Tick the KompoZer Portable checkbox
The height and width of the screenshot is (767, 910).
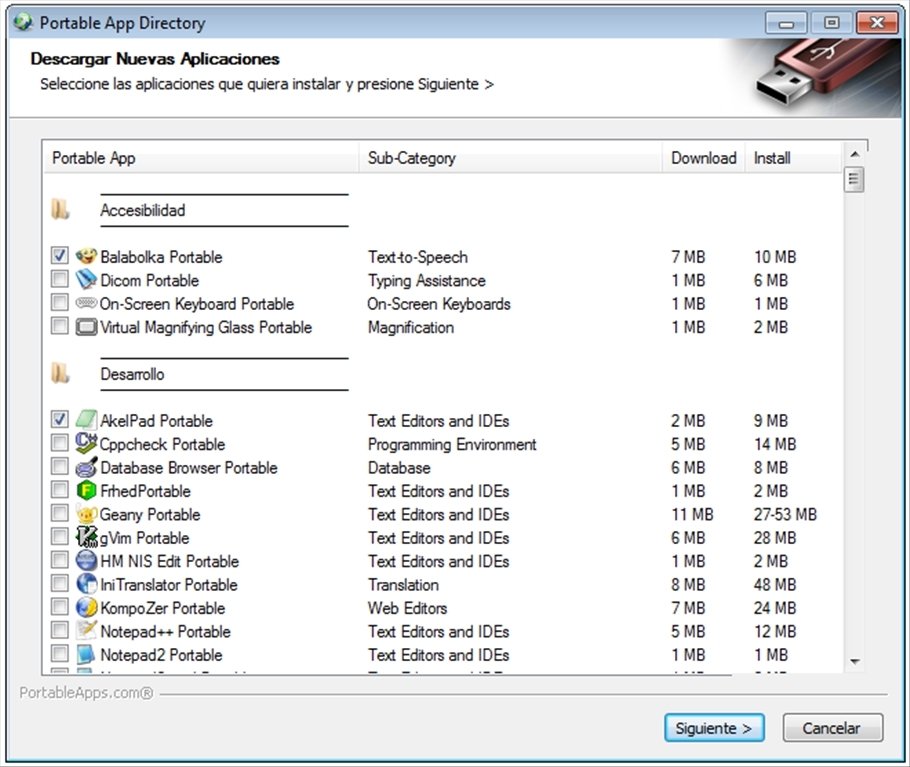coord(59,607)
